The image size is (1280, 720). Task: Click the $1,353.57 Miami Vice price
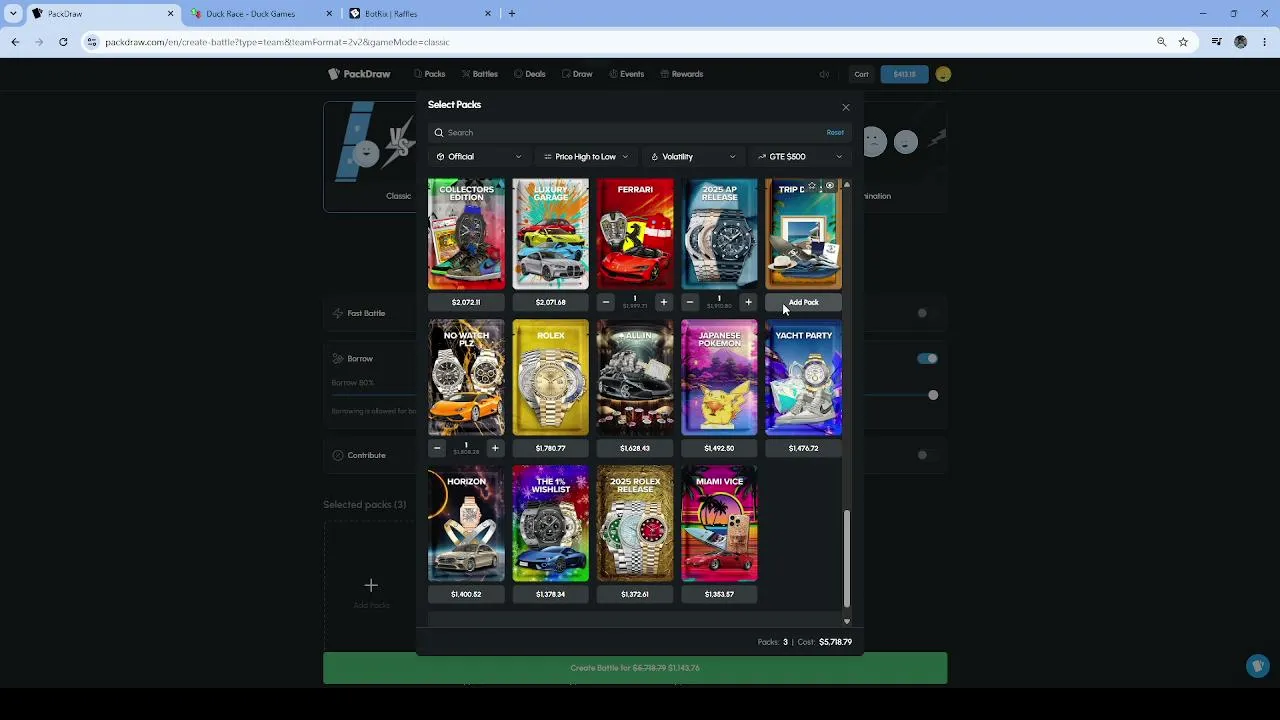tap(719, 594)
